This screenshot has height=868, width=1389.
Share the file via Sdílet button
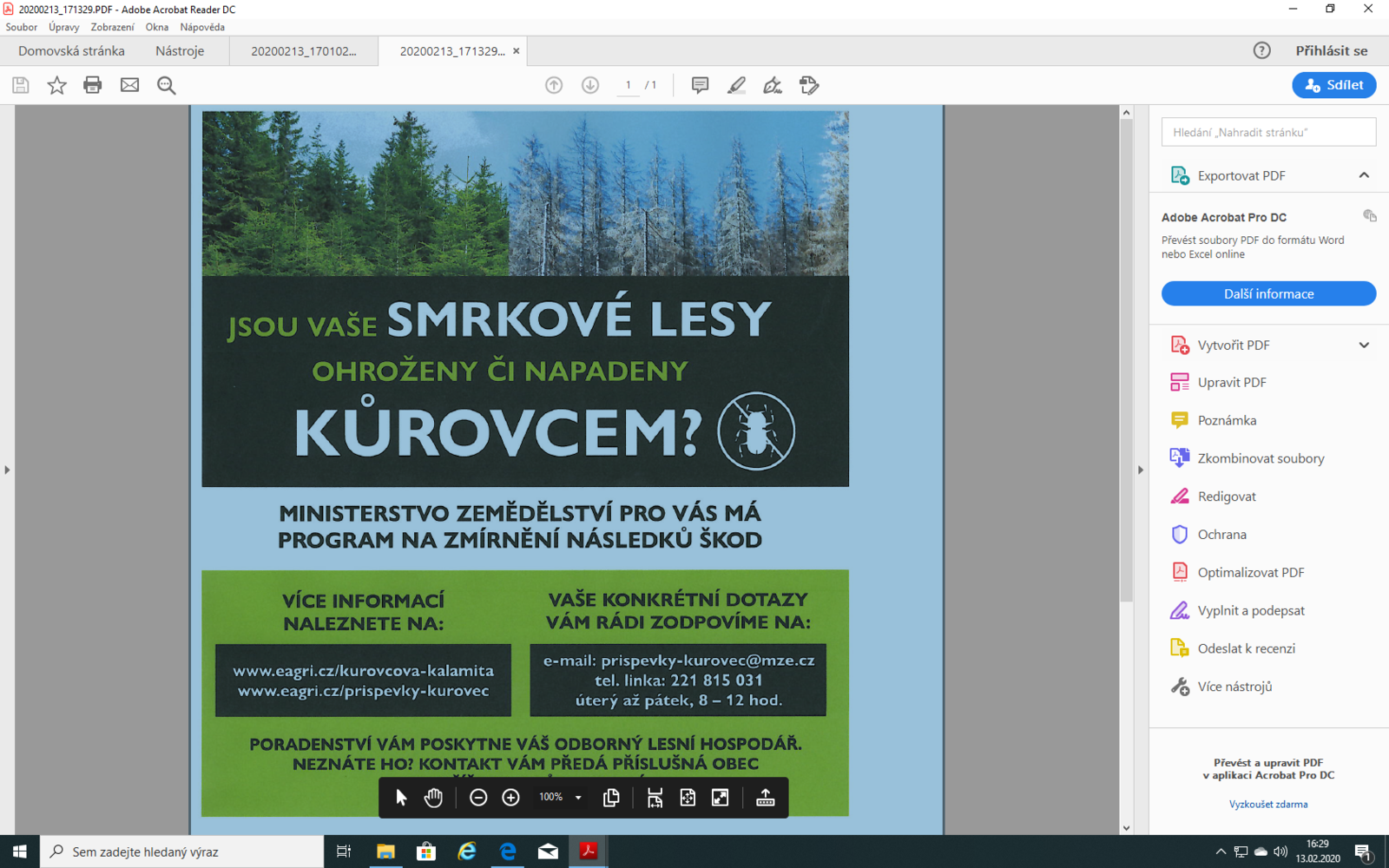(x=1334, y=85)
